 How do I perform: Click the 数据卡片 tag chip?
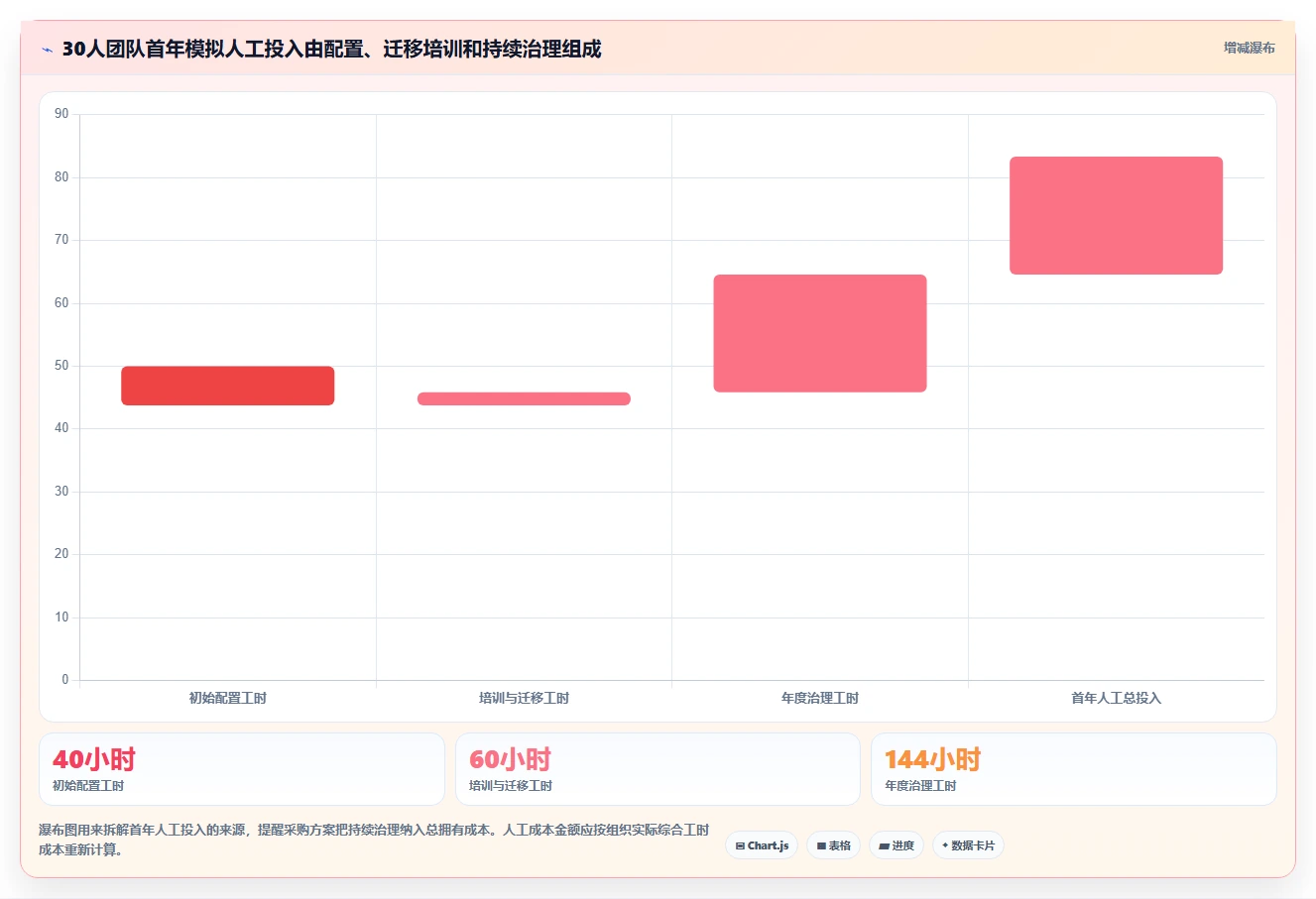pos(968,845)
